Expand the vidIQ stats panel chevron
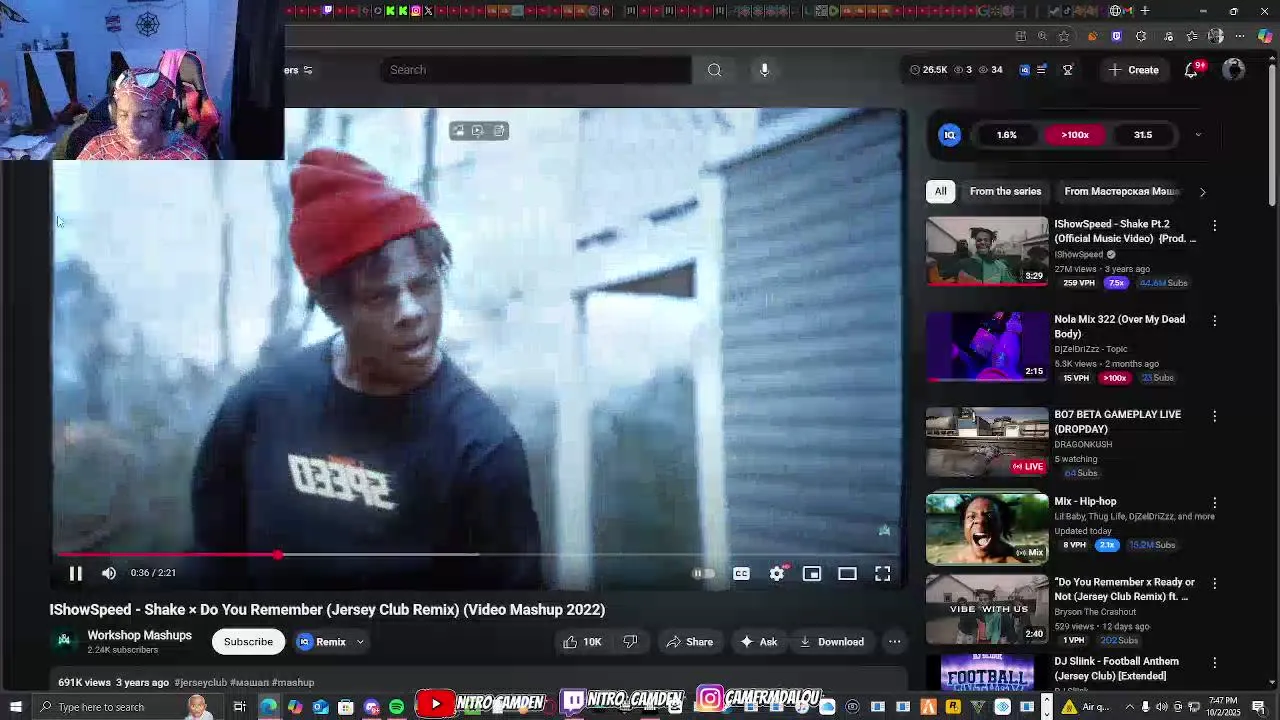 point(1198,135)
